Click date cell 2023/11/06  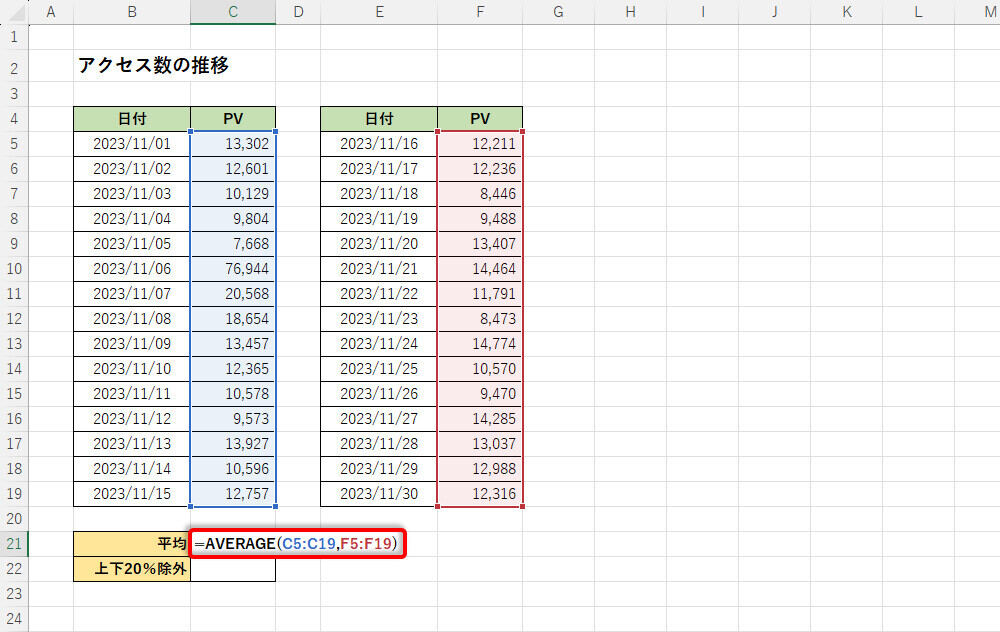(x=132, y=268)
